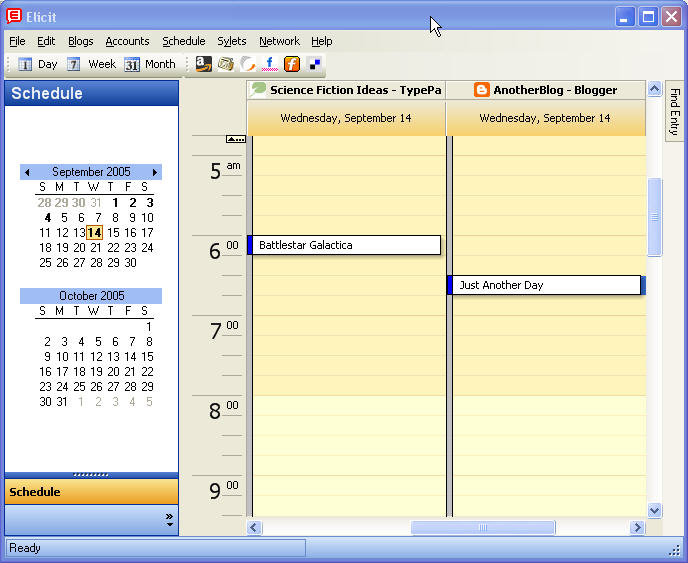This screenshot has width=688, height=563.
Task: Click the Elicit application icon in title bar
Action: [14, 16]
